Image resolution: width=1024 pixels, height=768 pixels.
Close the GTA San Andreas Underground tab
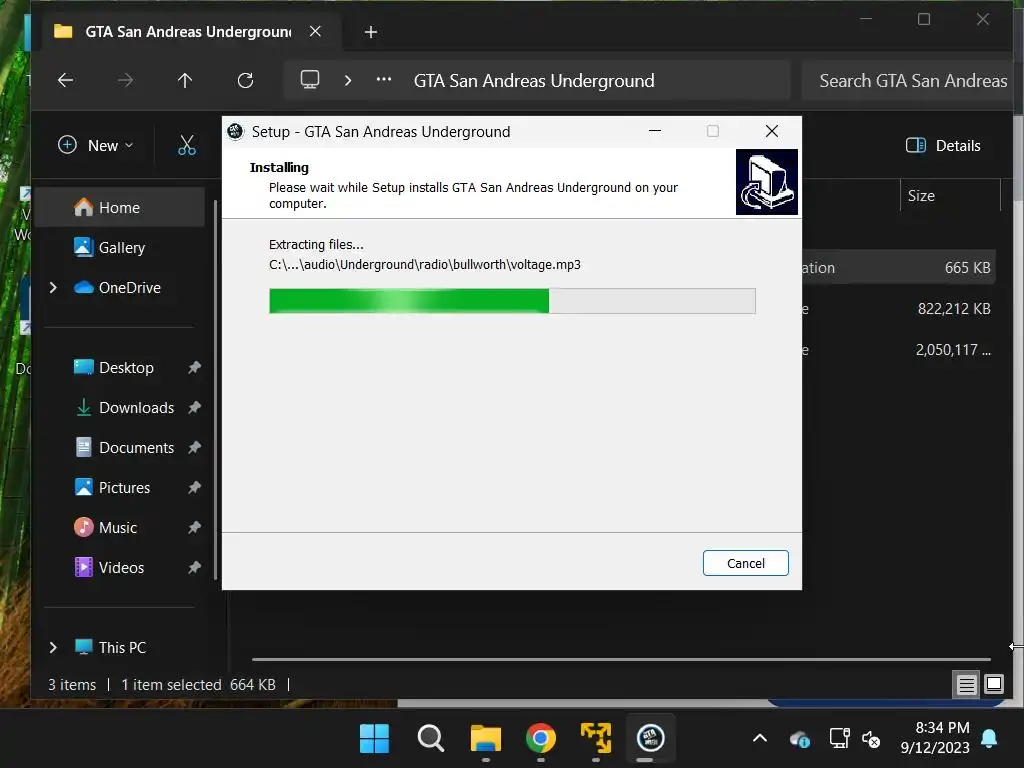point(315,31)
